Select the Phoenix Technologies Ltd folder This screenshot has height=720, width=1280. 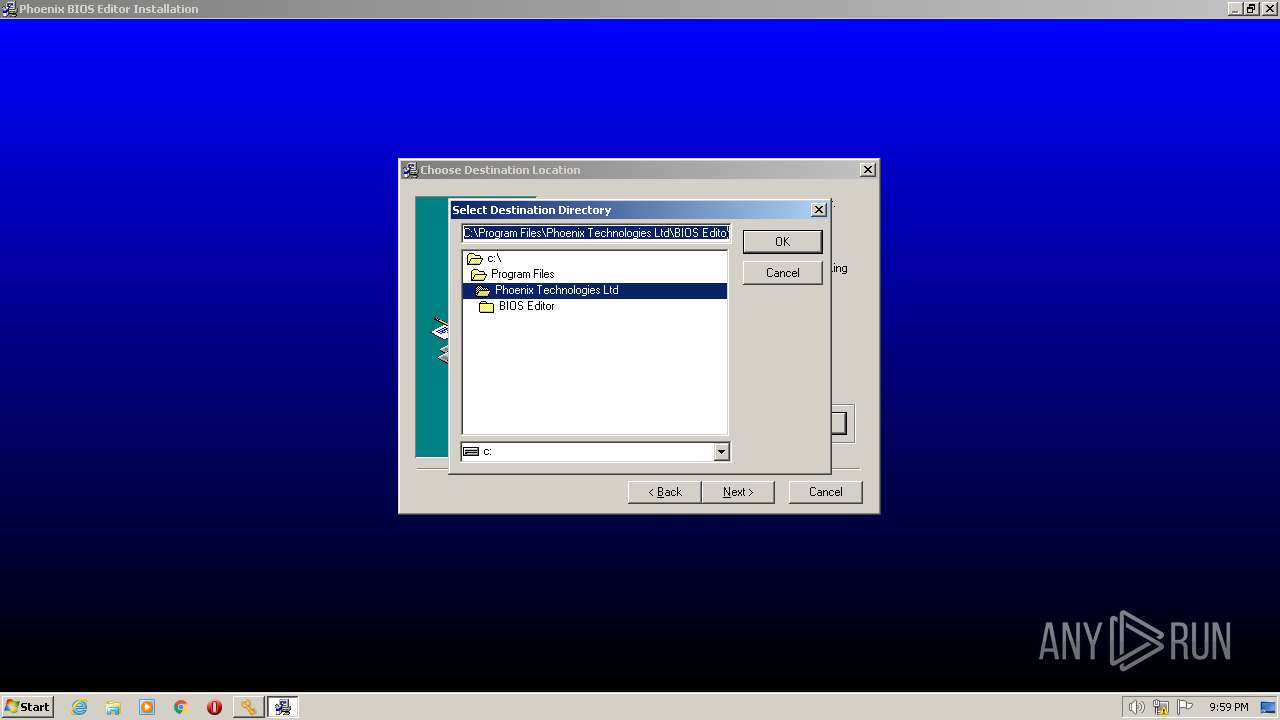point(594,290)
